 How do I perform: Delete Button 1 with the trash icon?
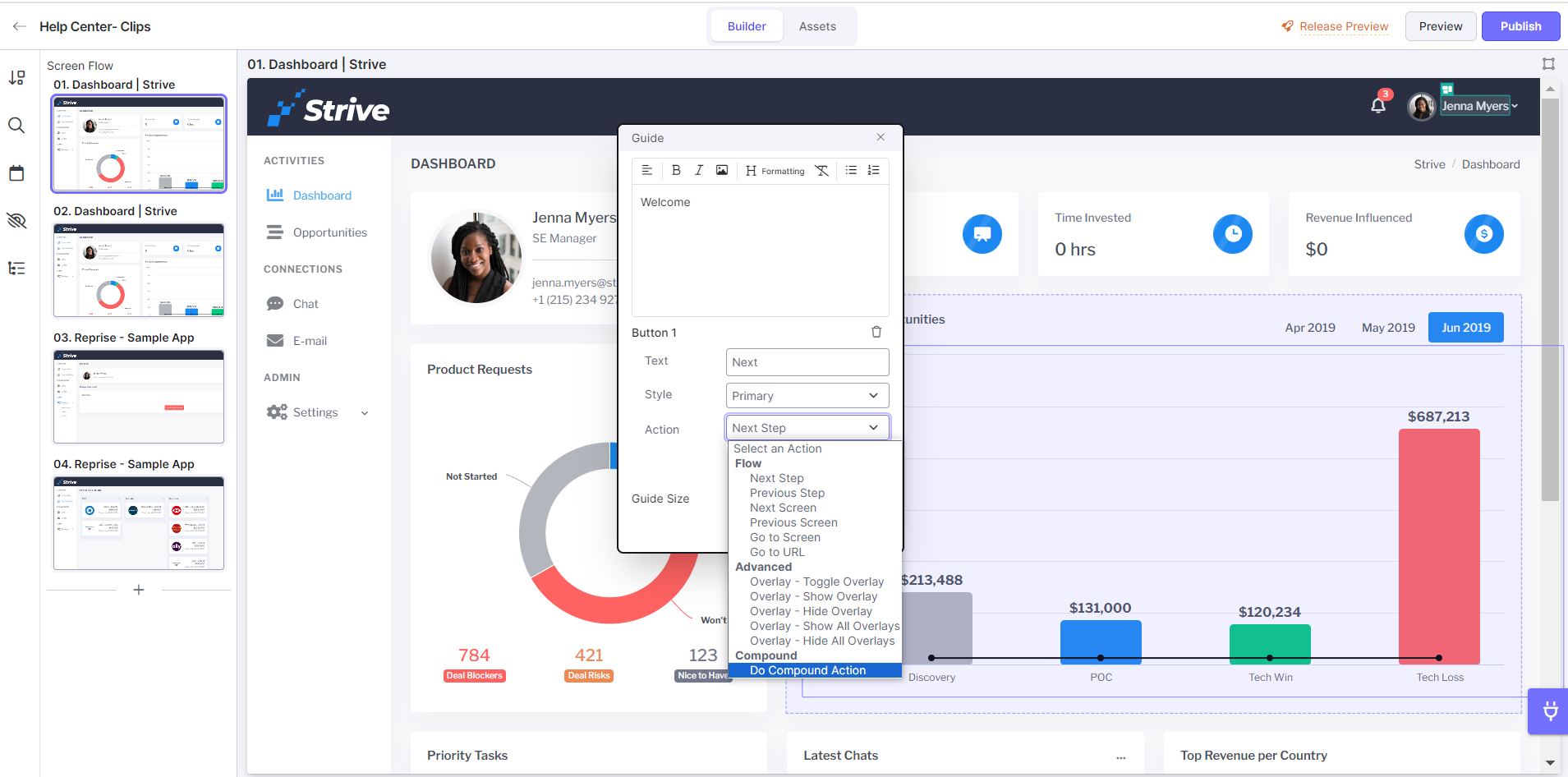click(876, 332)
